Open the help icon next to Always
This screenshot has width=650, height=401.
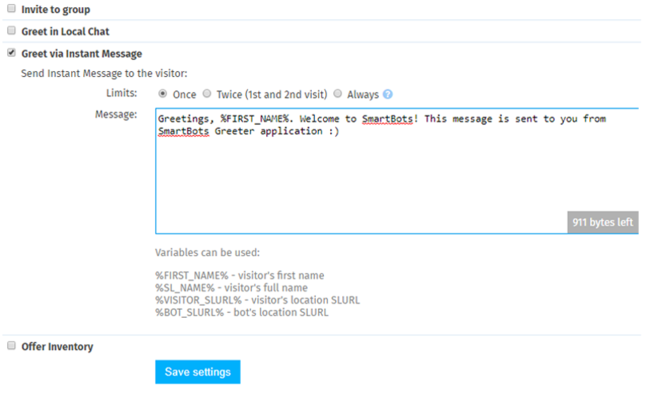click(x=388, y=95)
